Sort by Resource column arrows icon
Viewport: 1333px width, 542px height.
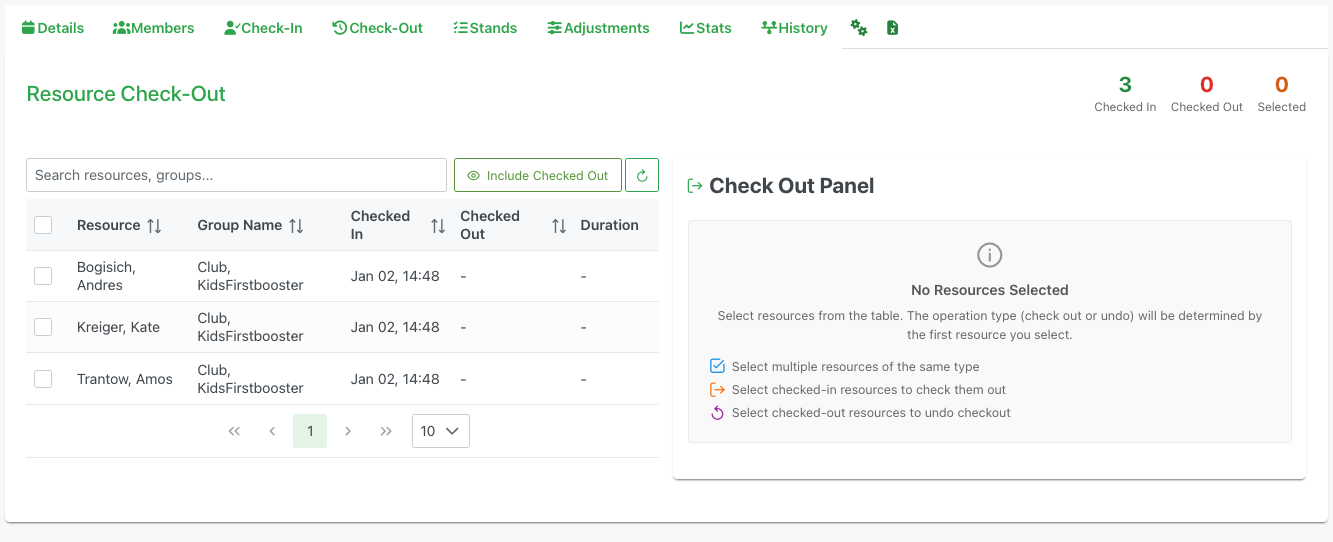(154, 226)
